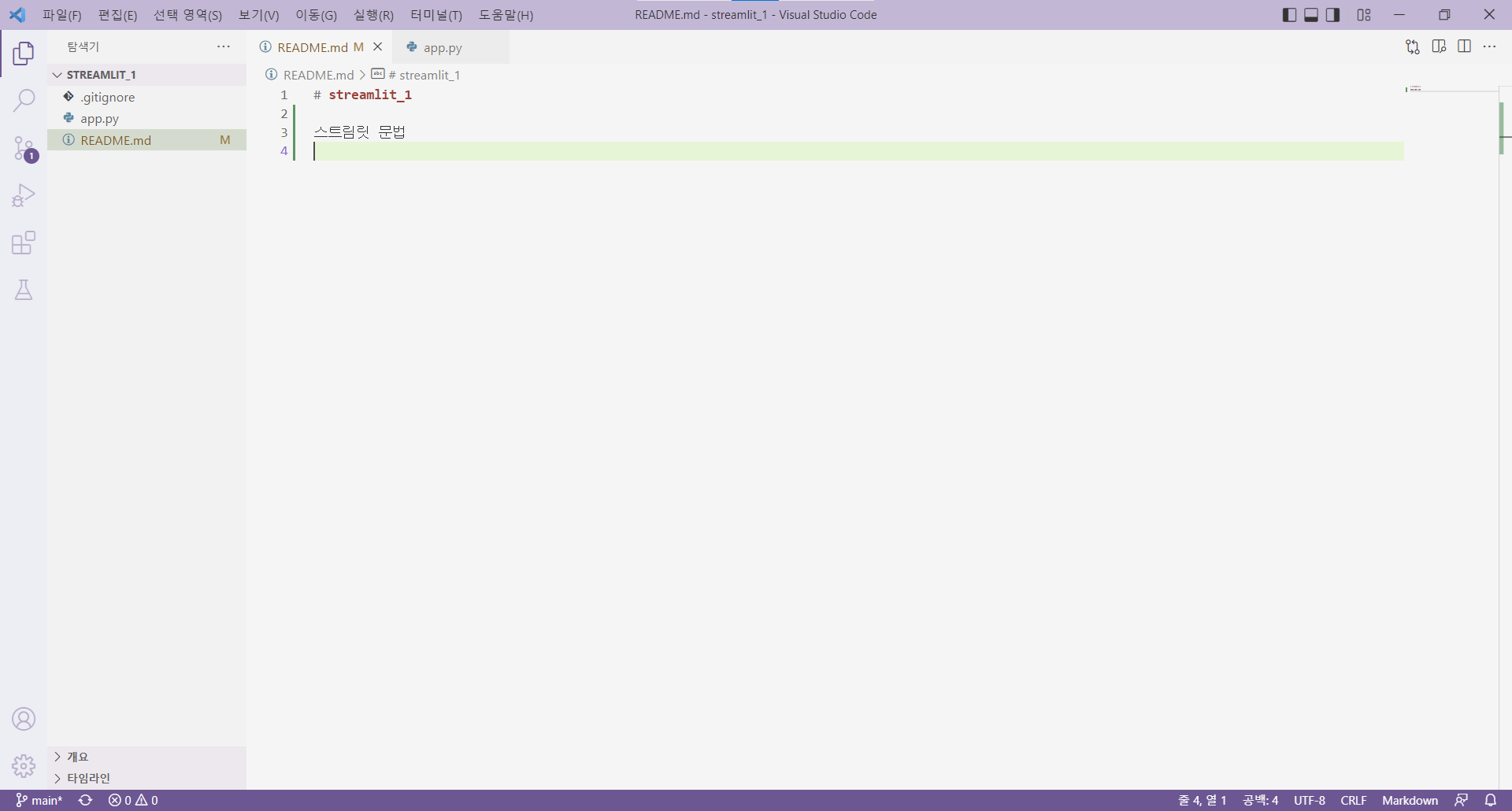Open the Accounts menu icon

[24, 719]
